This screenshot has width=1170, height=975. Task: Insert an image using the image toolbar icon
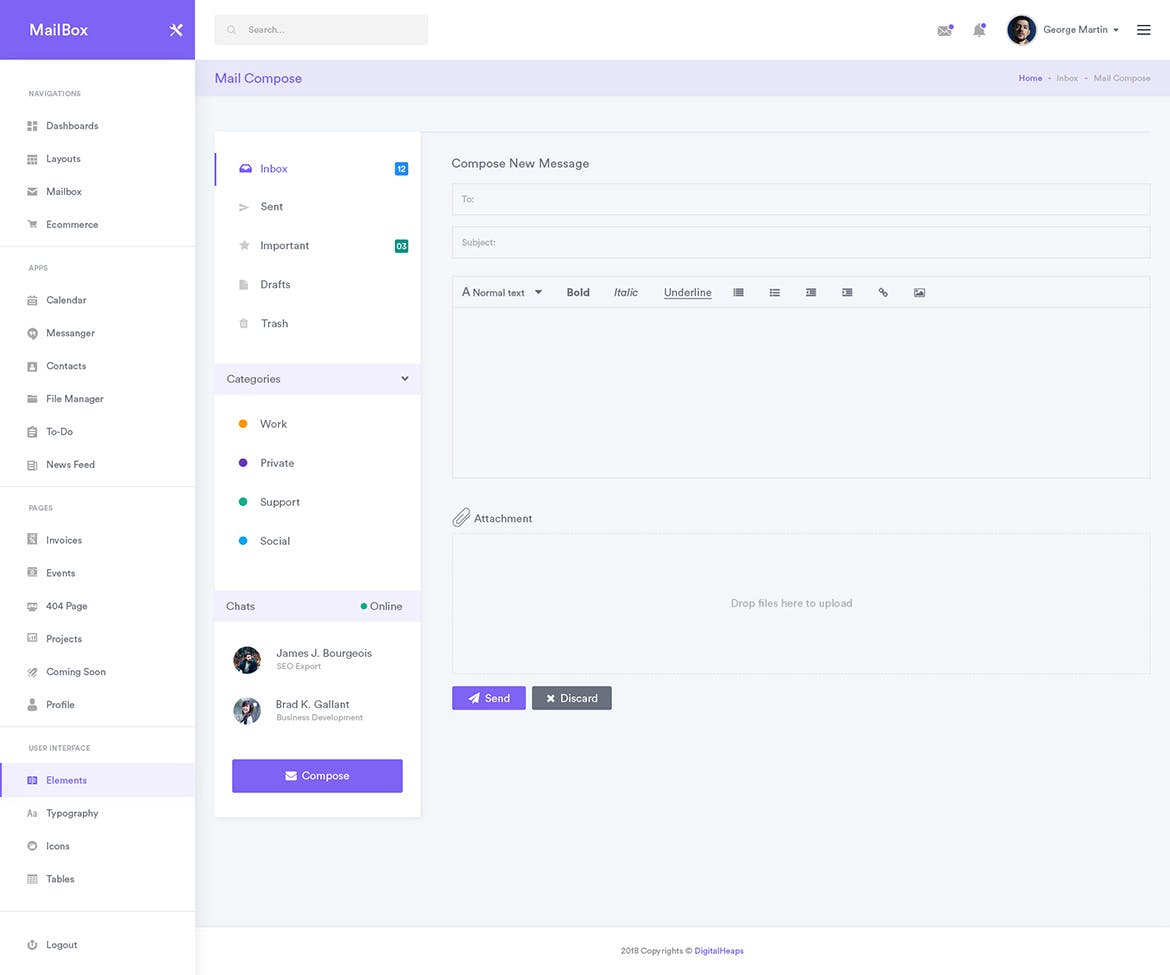[x=919, y=292]
